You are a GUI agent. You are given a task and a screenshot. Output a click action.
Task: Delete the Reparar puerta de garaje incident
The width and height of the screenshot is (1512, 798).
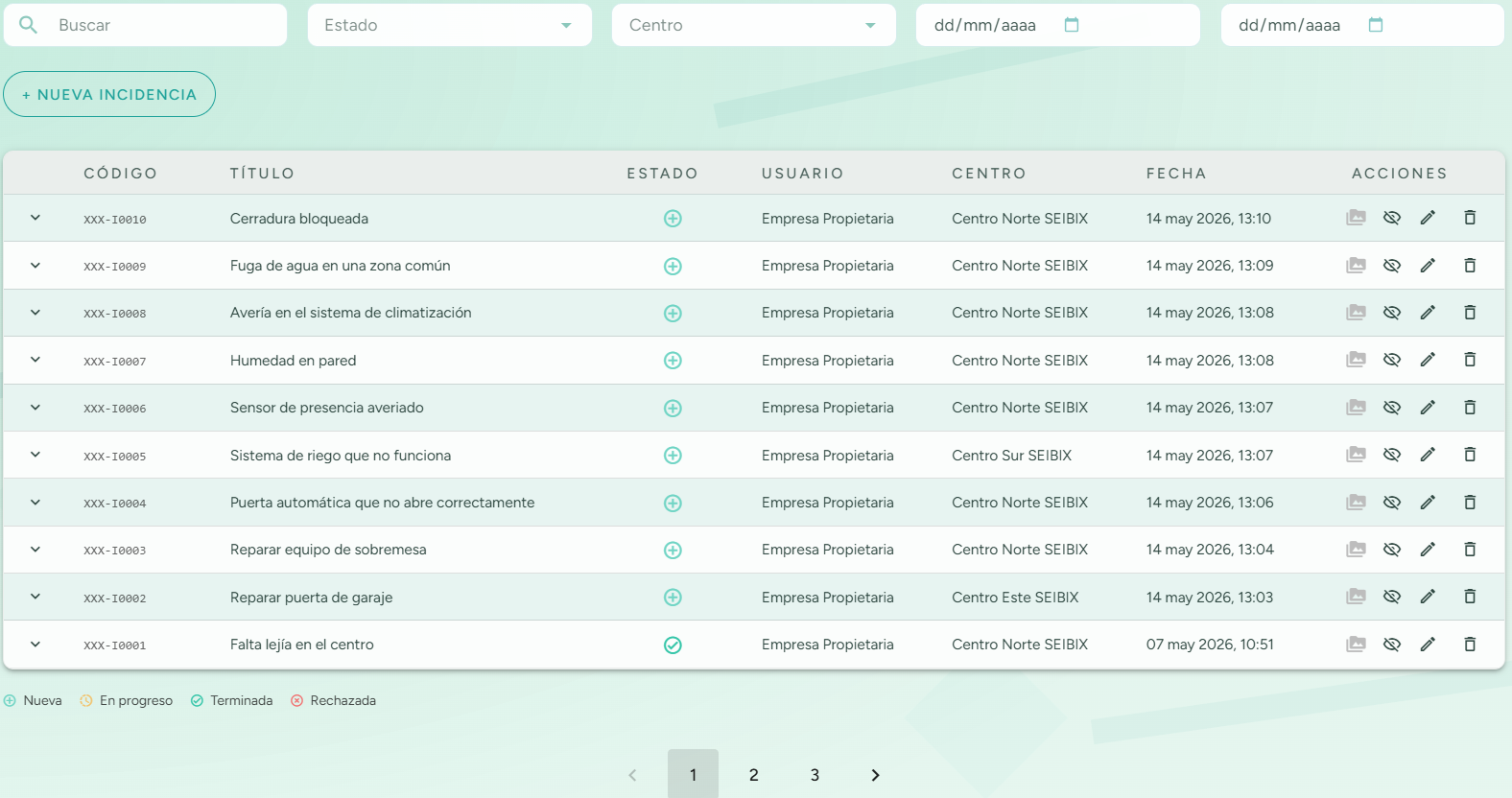[1470, 597]
